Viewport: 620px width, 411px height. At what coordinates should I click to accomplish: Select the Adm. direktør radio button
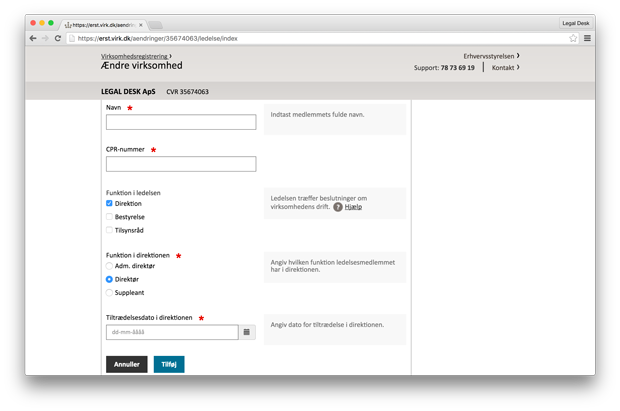(109, 266)
